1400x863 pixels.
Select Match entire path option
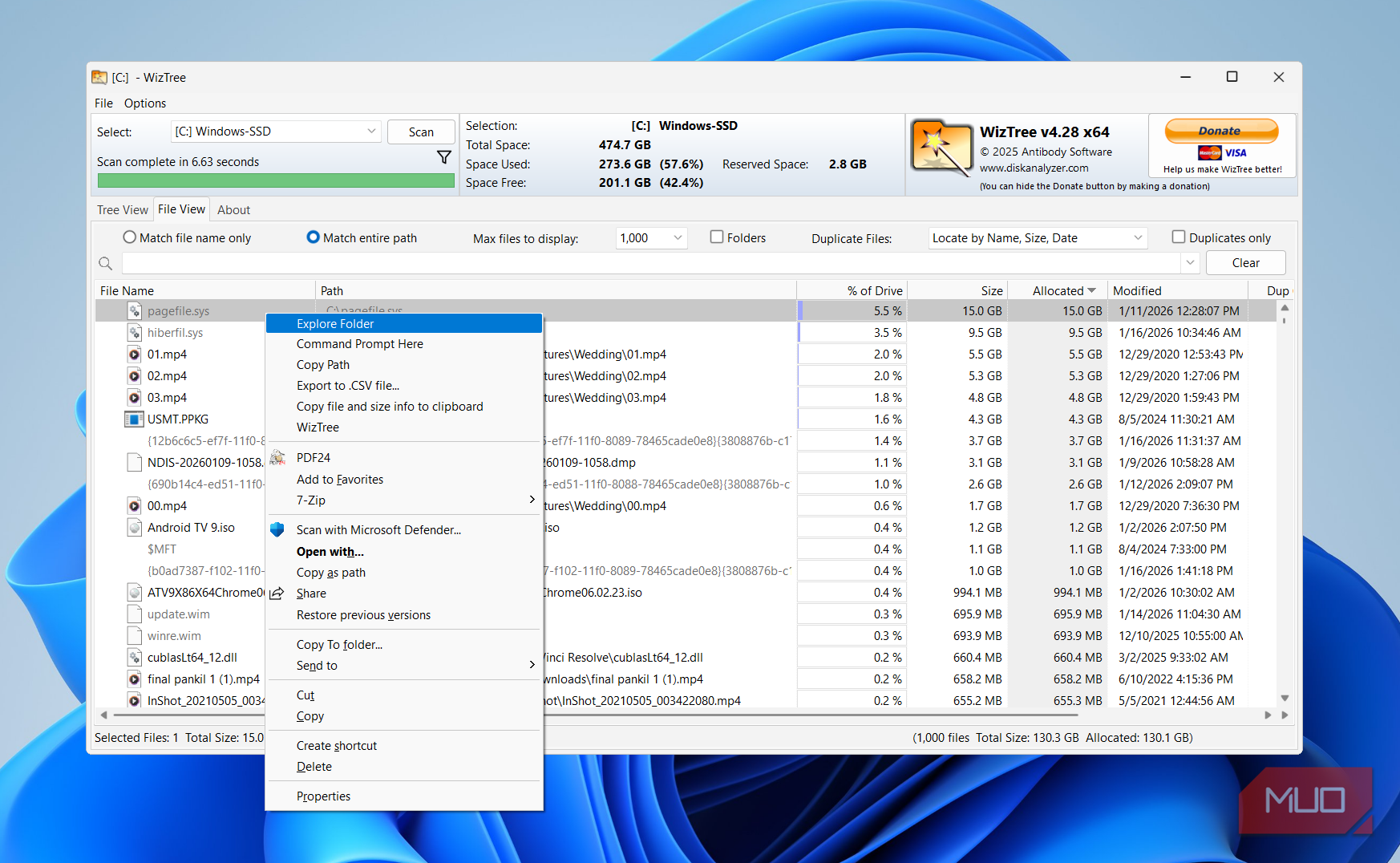362,237
